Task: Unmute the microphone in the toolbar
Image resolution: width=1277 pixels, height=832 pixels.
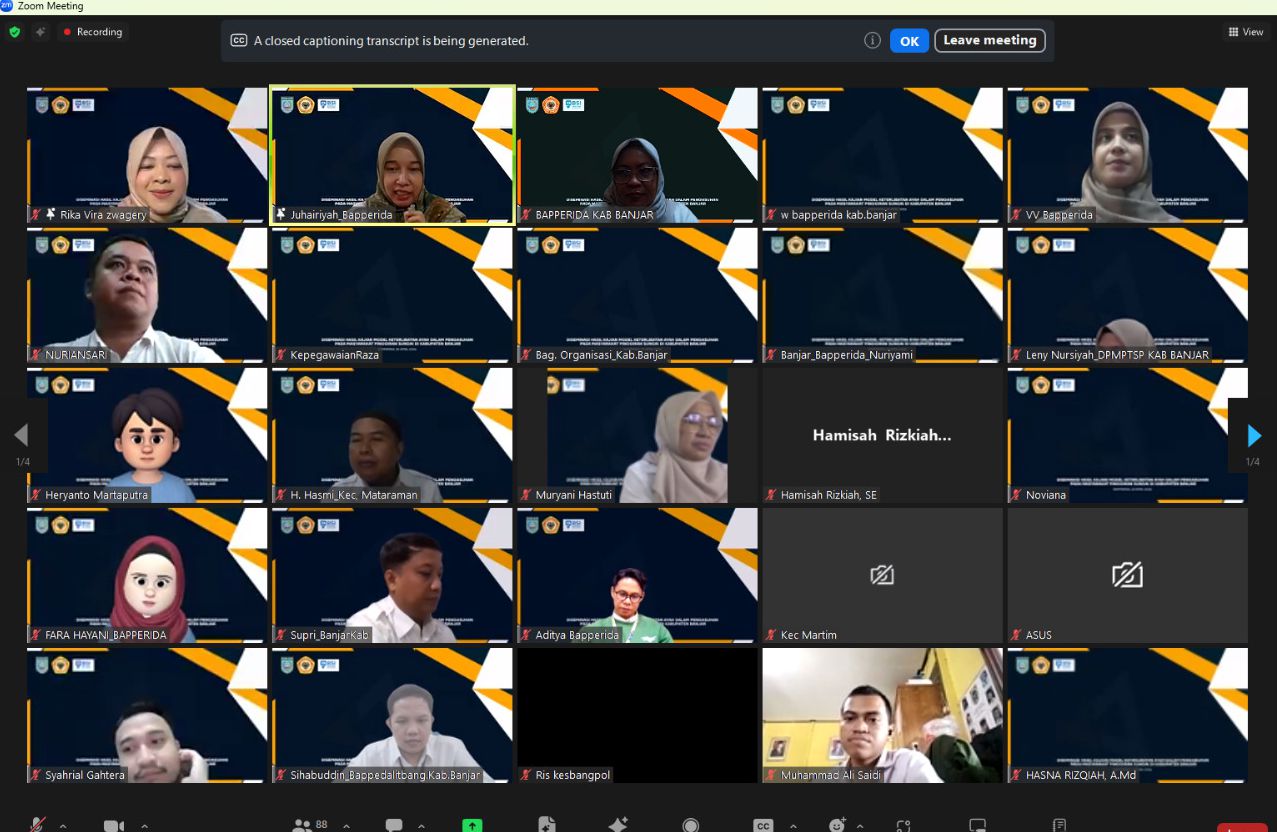Action: click(x=38, y=825)
